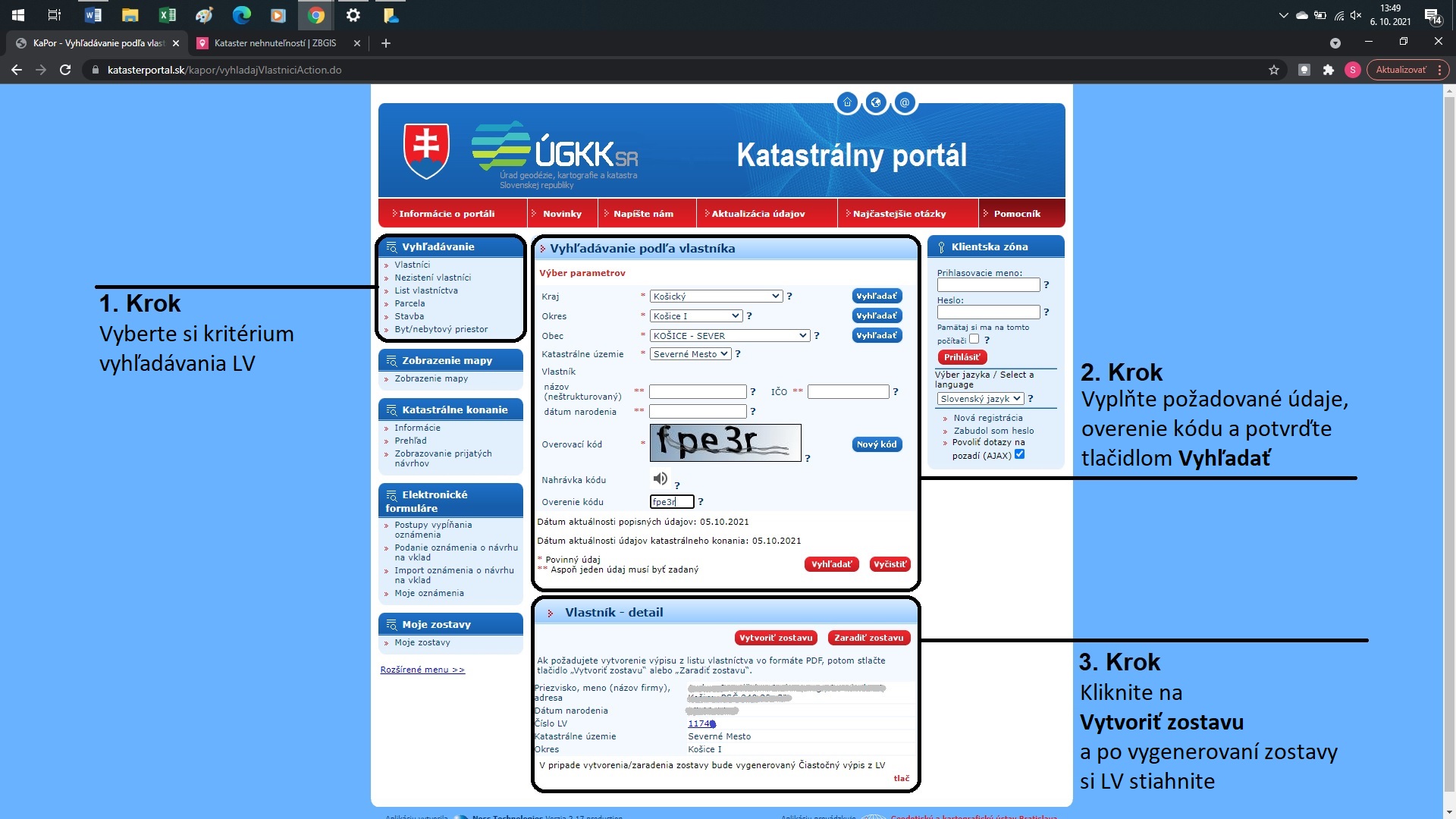1456x819 pixels.
Task: Click the home icon above the banner
Action: 847,102
